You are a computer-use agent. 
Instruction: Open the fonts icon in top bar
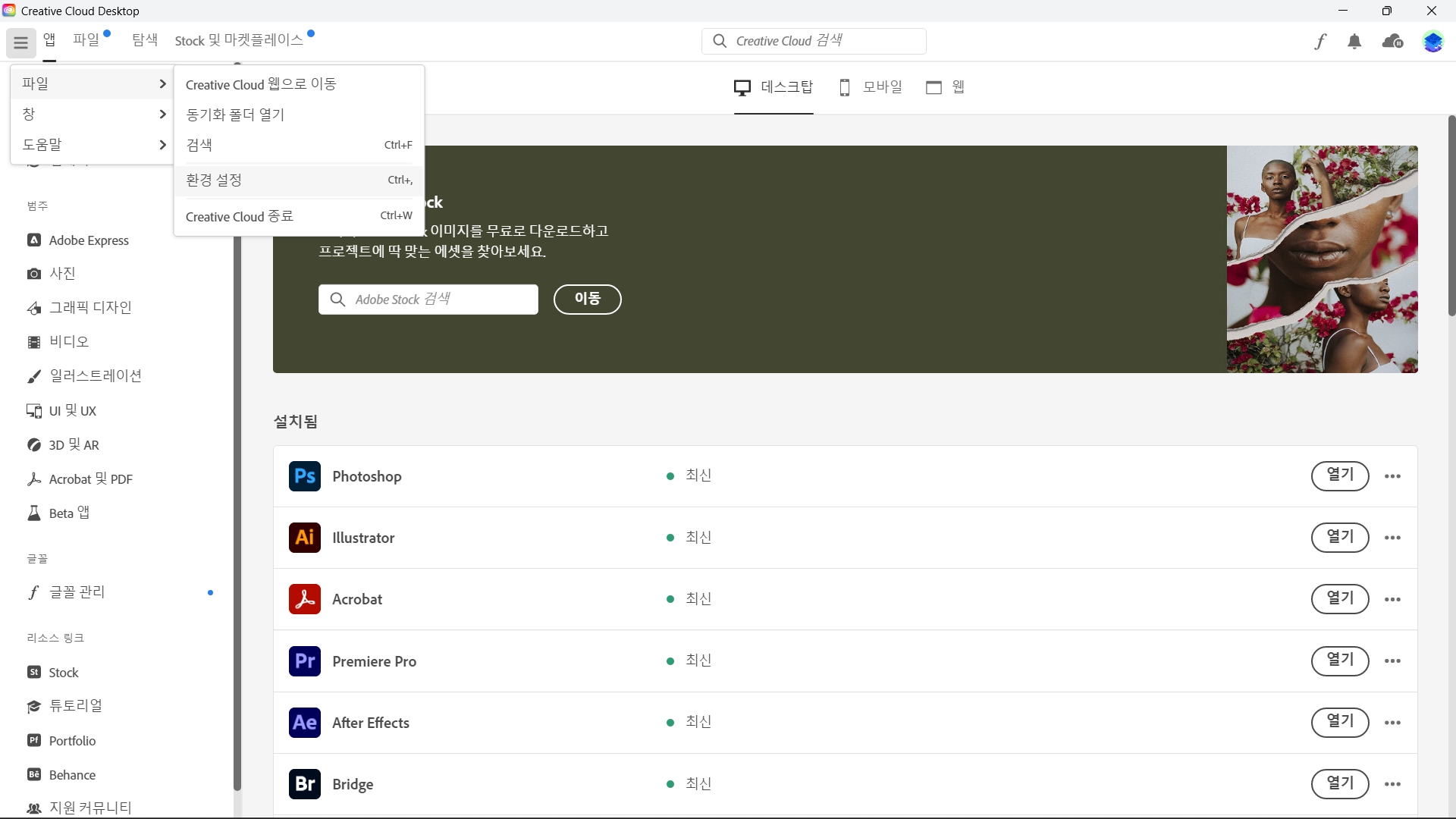(1320, 42)
